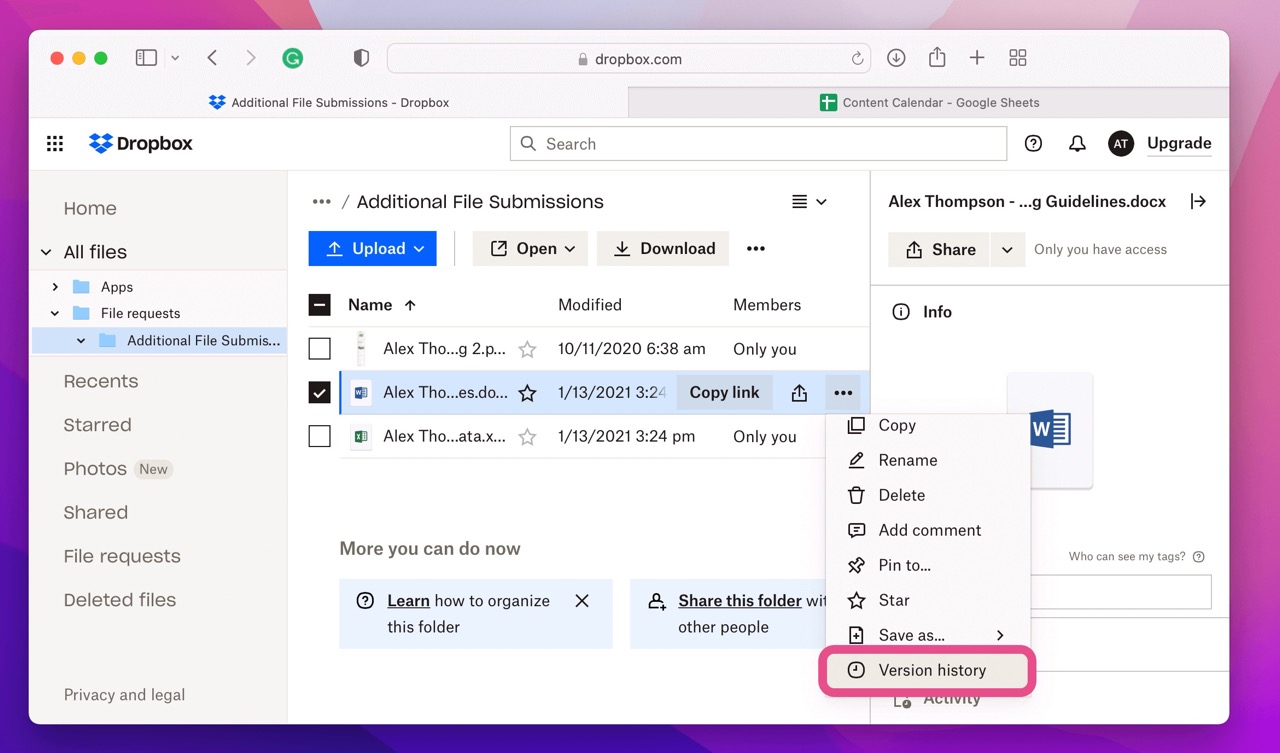
Task: Open the notifications bell
Action: (x=1077, y=144)
